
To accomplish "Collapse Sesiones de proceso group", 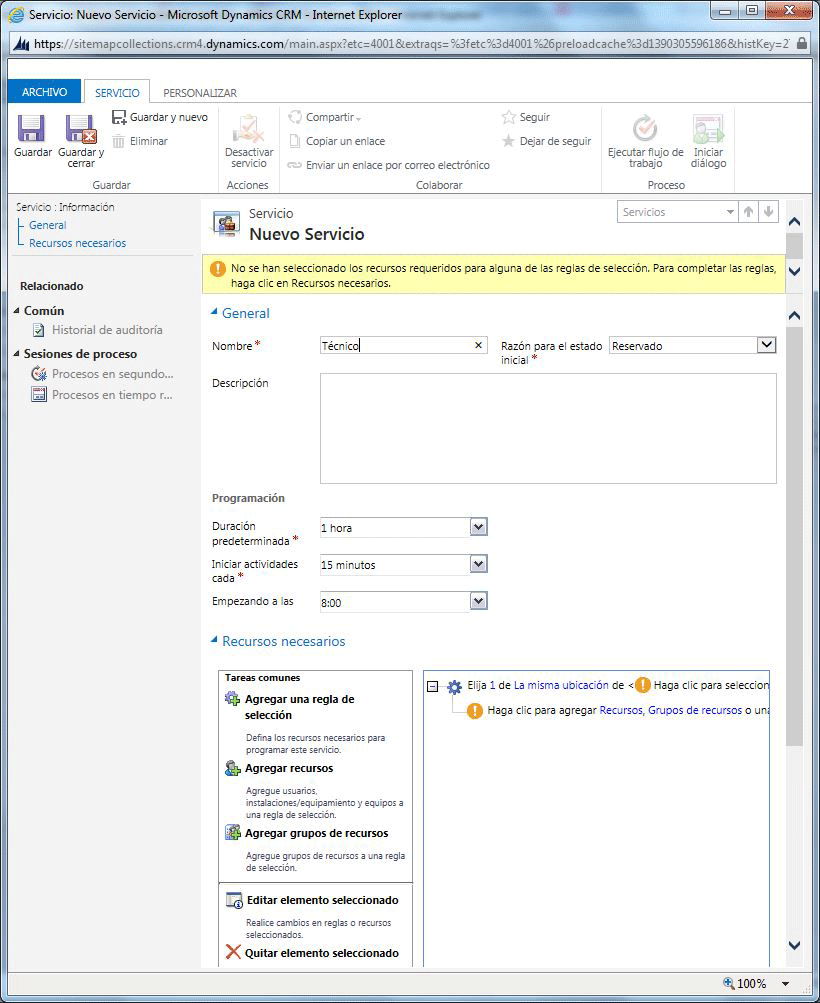I will point(17,354).
